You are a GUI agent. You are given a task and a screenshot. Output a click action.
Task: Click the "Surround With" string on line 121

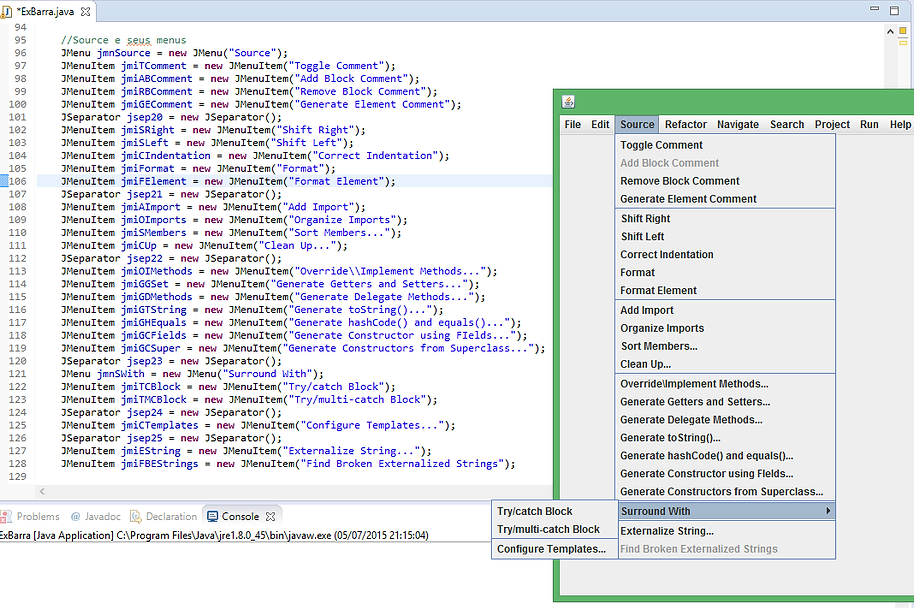pos(267,374)
